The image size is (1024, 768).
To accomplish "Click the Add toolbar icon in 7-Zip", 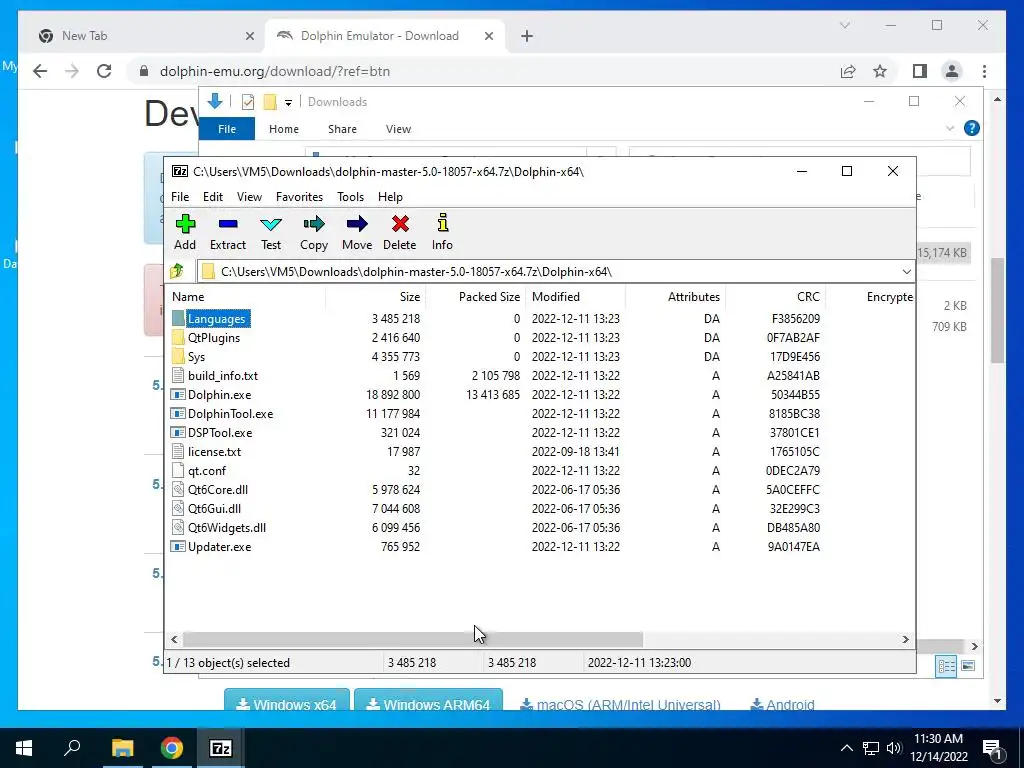I will (x=185, y=224).
